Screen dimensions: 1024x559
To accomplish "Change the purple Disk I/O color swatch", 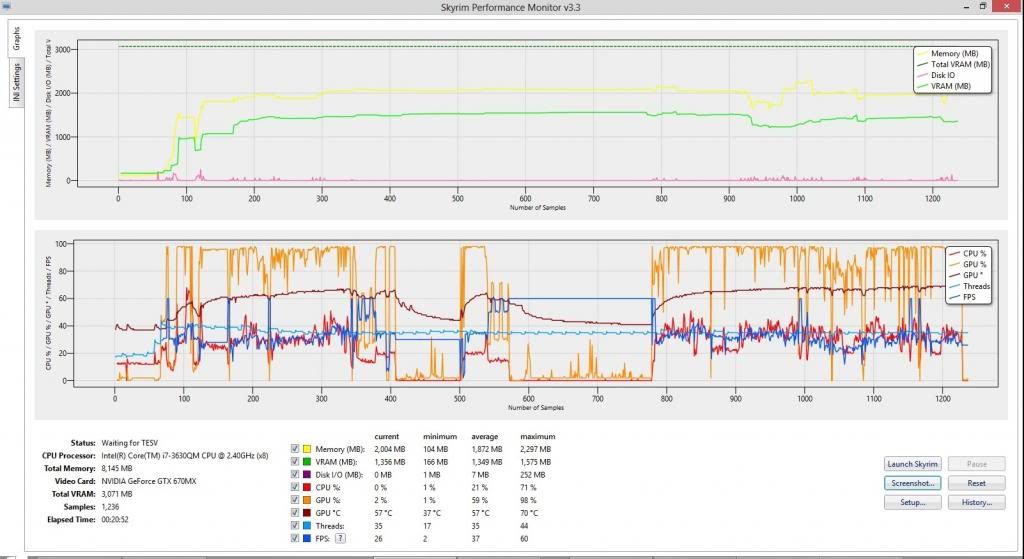I will pyautogui.click(x=307, y=475).
